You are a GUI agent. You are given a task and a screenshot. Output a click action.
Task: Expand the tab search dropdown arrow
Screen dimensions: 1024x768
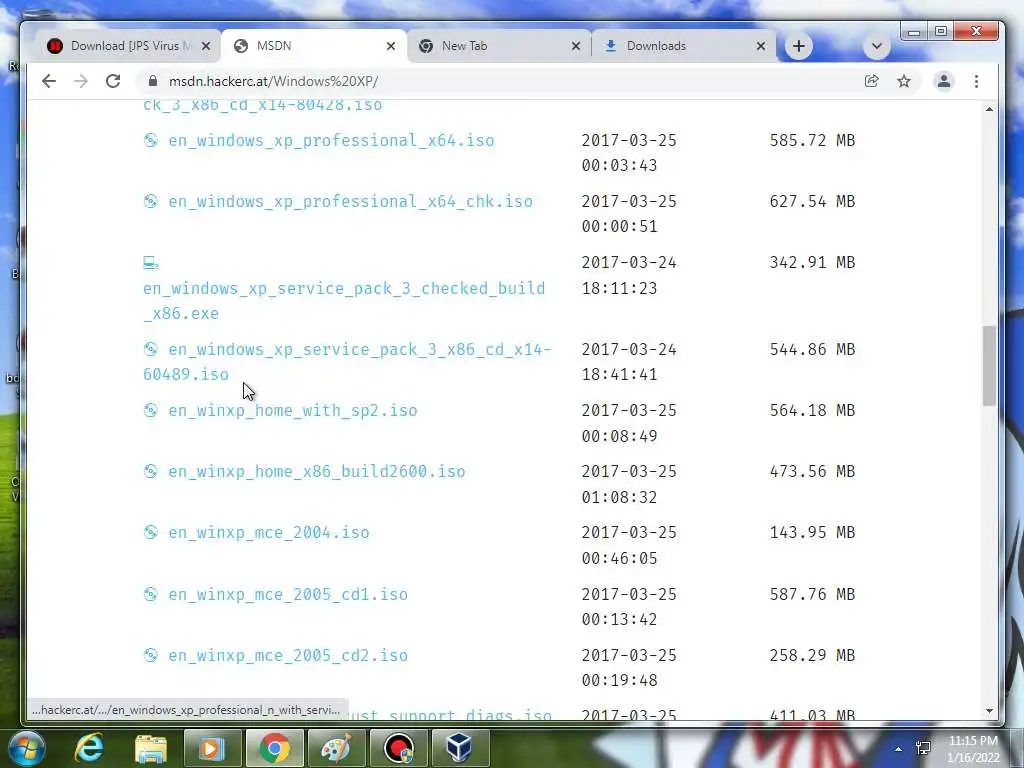pos(877,46)
